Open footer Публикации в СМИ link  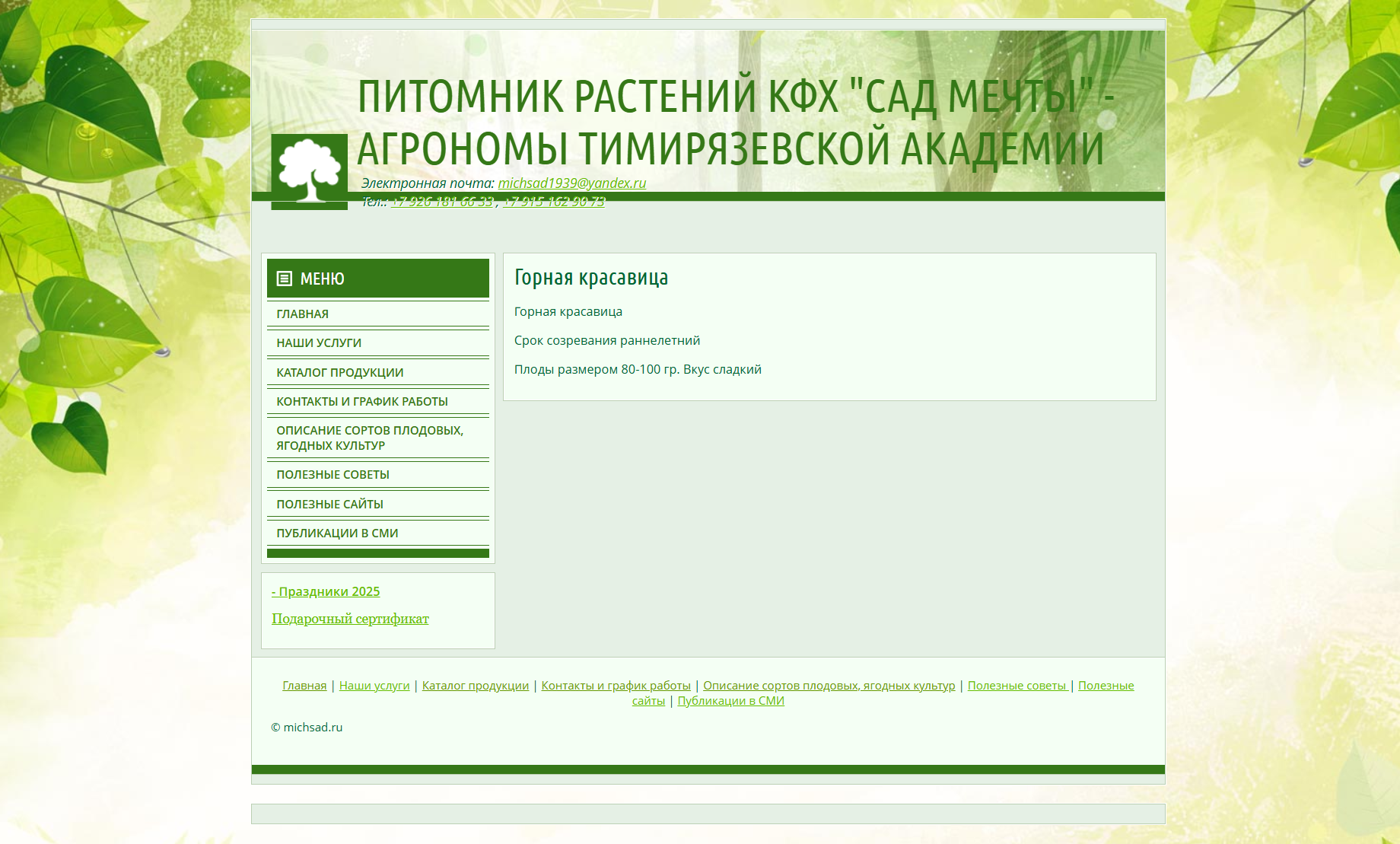730,700
